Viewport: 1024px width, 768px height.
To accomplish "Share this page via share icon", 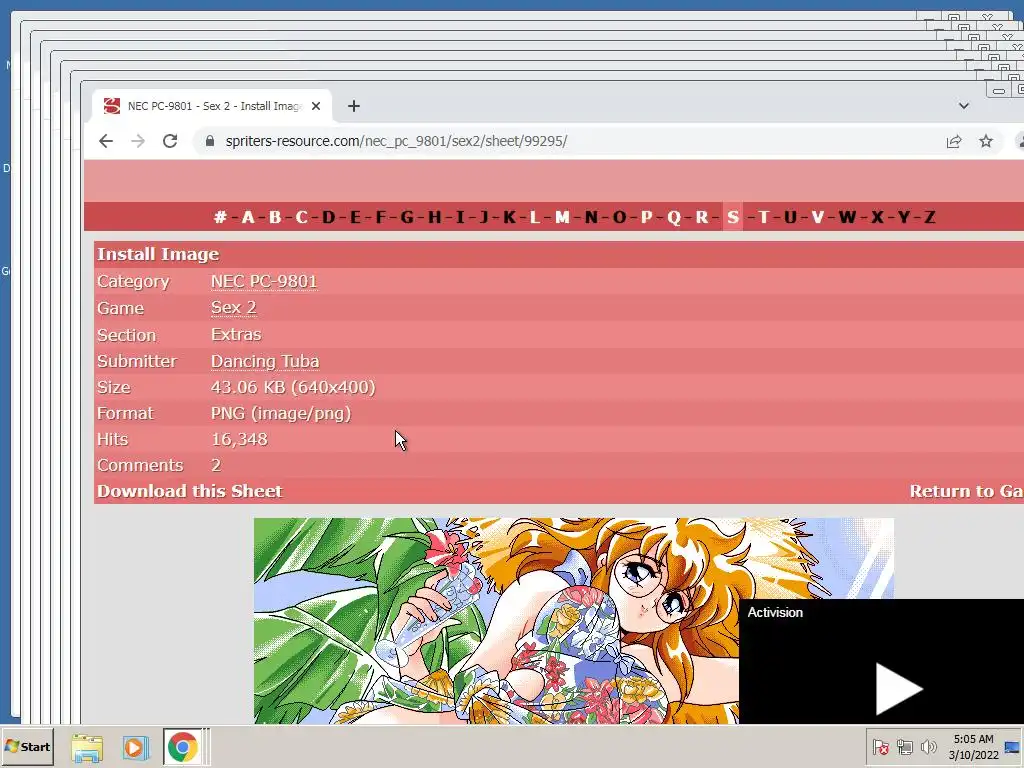I will coord(954,141).
